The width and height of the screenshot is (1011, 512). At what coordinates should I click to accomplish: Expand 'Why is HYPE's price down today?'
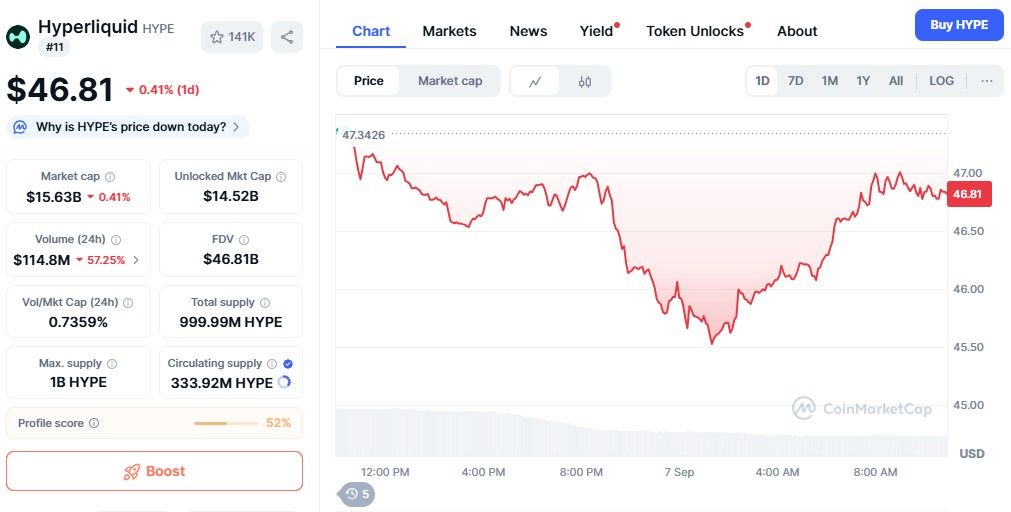pyautogui.click(x=128, y=127)
